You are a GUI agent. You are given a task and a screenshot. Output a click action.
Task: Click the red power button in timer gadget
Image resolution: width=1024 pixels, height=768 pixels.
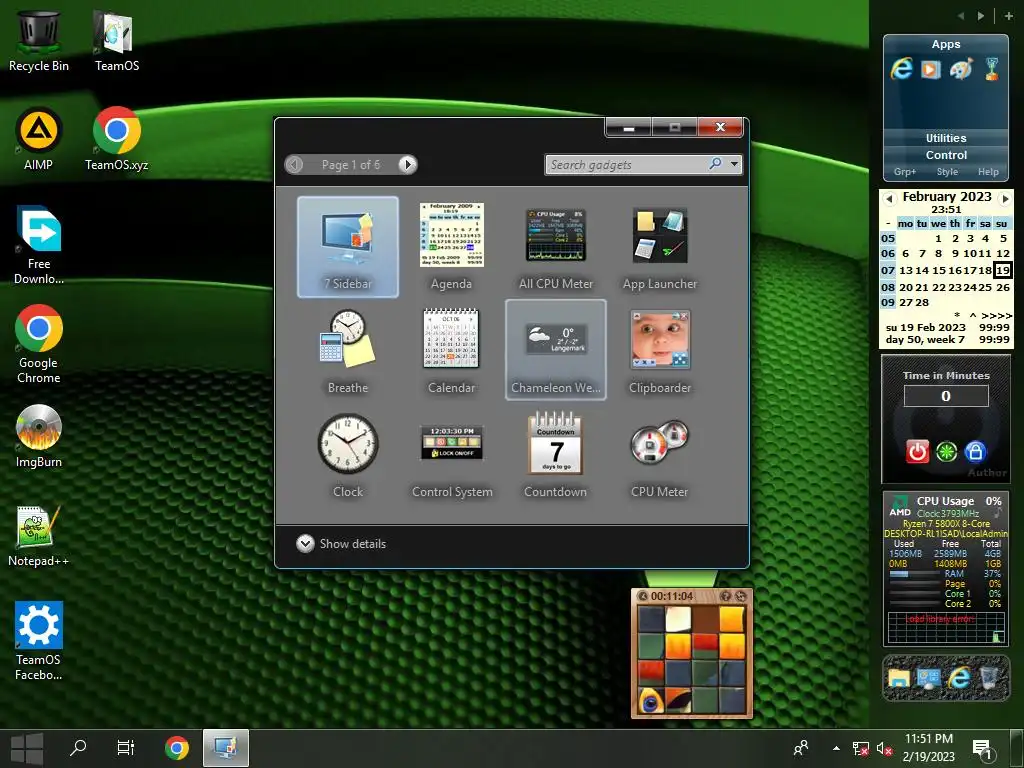point(918,451)
